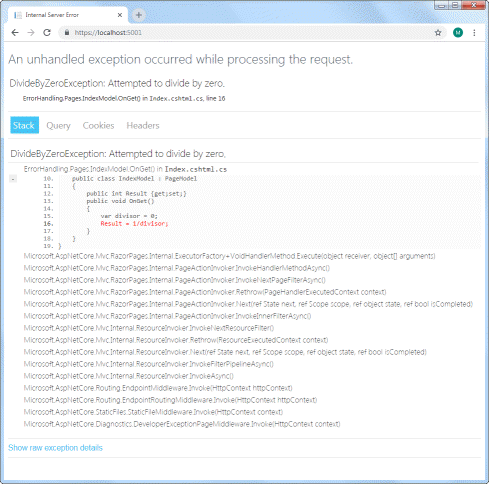489x484 pixels.
Task: Click InvokeFilterPipelineAsync() stack frame
Action: tap(148, 364)
